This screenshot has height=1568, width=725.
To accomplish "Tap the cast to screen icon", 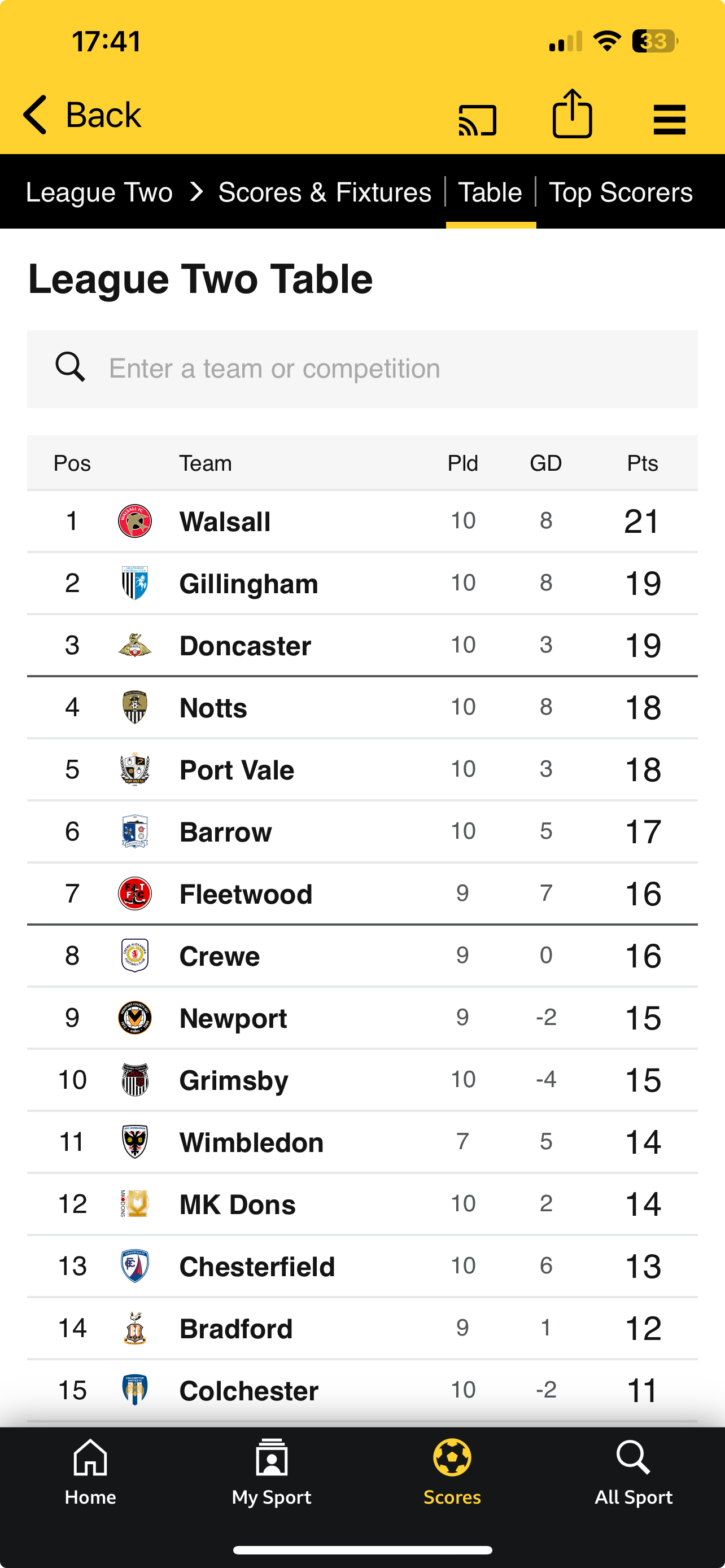I will tap(477, 119).
